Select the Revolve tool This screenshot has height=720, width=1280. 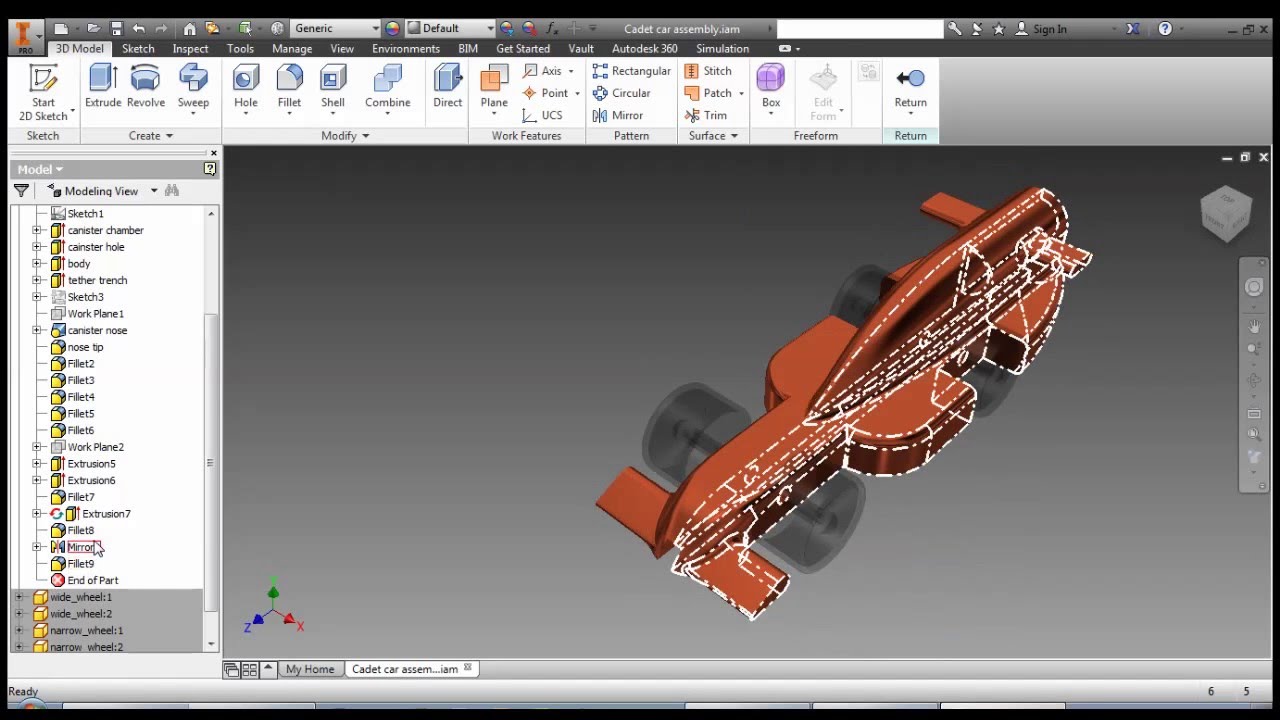tap(146, 87)
